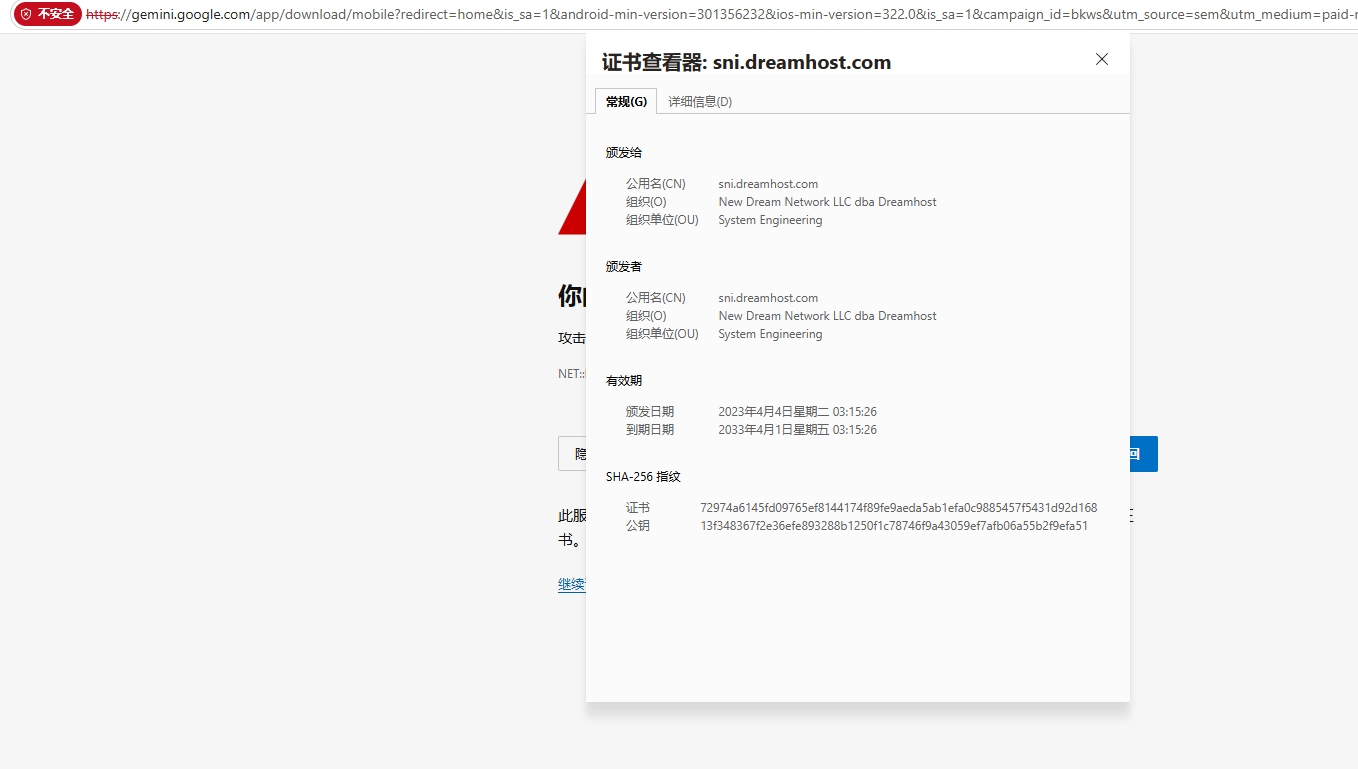Close the certificate viewer dialog
Viewport: 1358px width, 769px height.
(x=1102, y=60)
